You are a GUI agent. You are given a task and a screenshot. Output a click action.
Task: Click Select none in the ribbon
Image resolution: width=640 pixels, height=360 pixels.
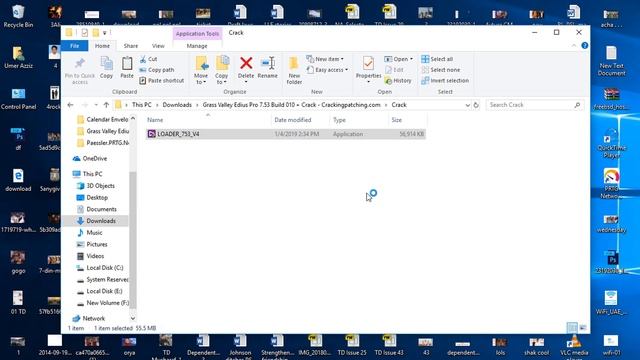tap(440, 70)
